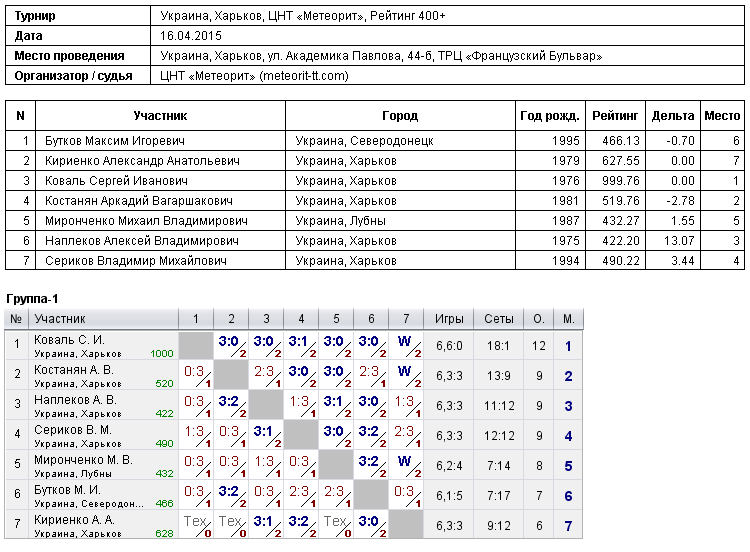The width and height of the screenshot is (750, 552).
Task: Select participant Коваль Сергей Иванович
Action: pyautogui.click(x=116, y=181)
